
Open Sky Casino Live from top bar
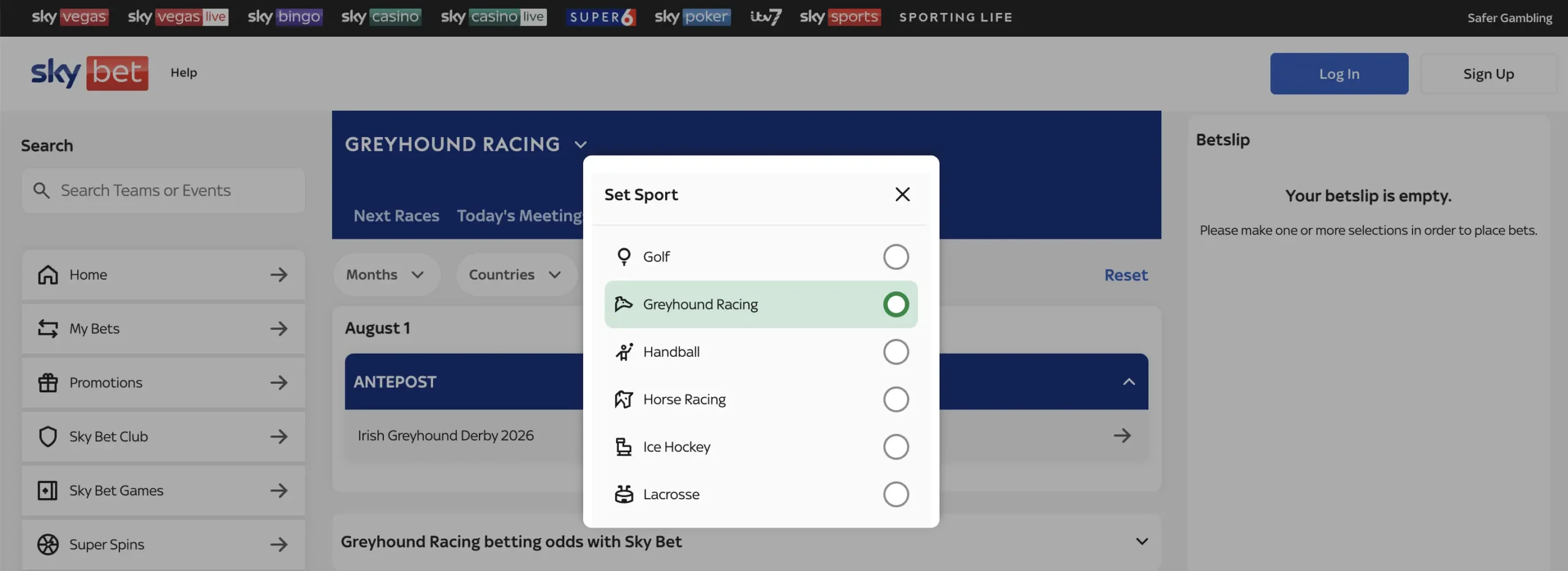[x=494, y=17]
